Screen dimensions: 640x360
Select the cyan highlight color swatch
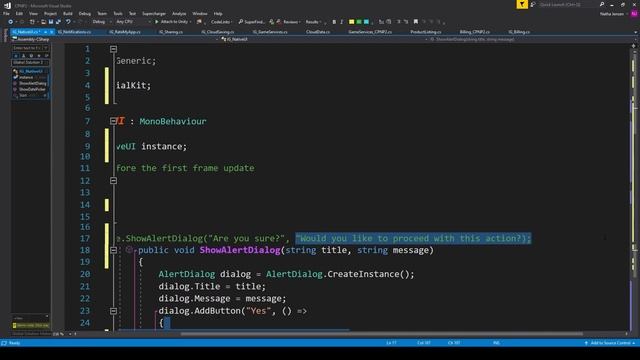(x=366, y=22)
